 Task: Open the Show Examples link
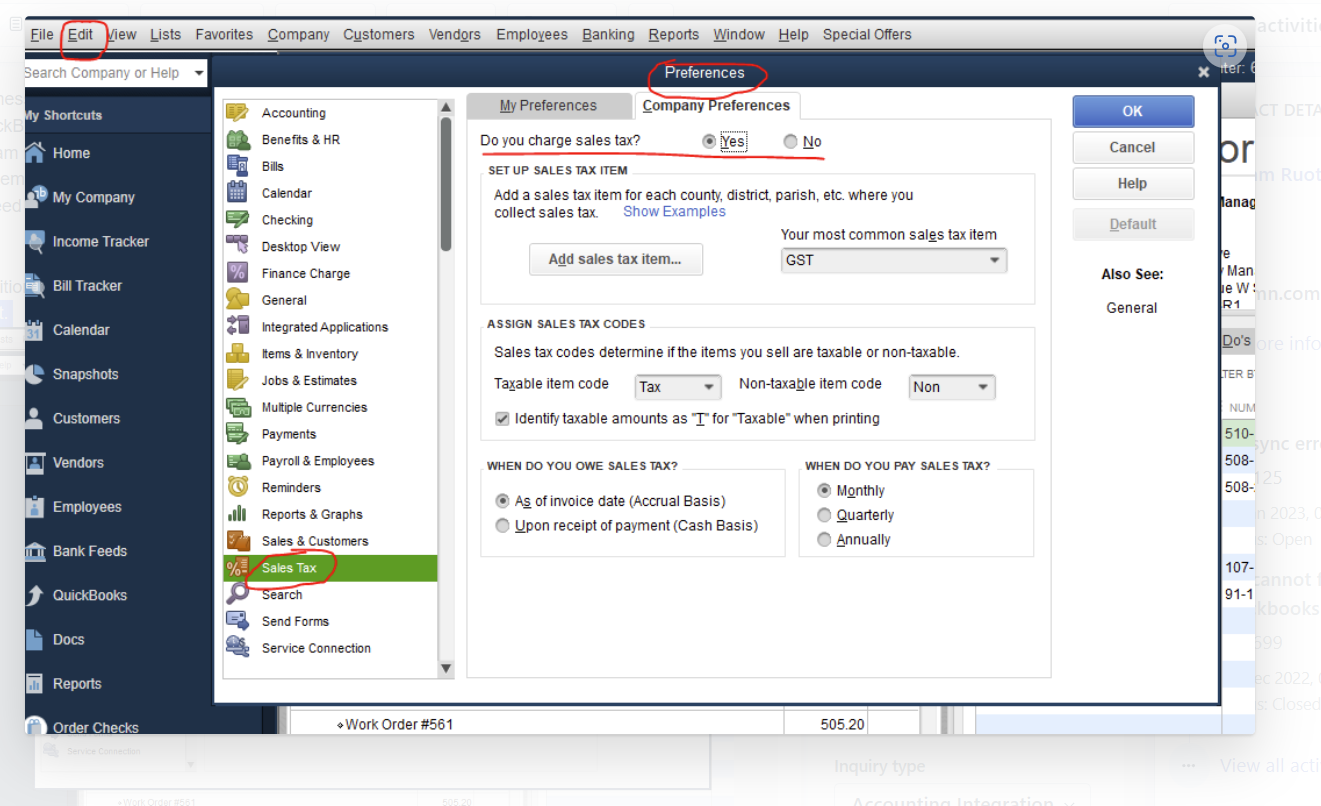tap(674, 212)
